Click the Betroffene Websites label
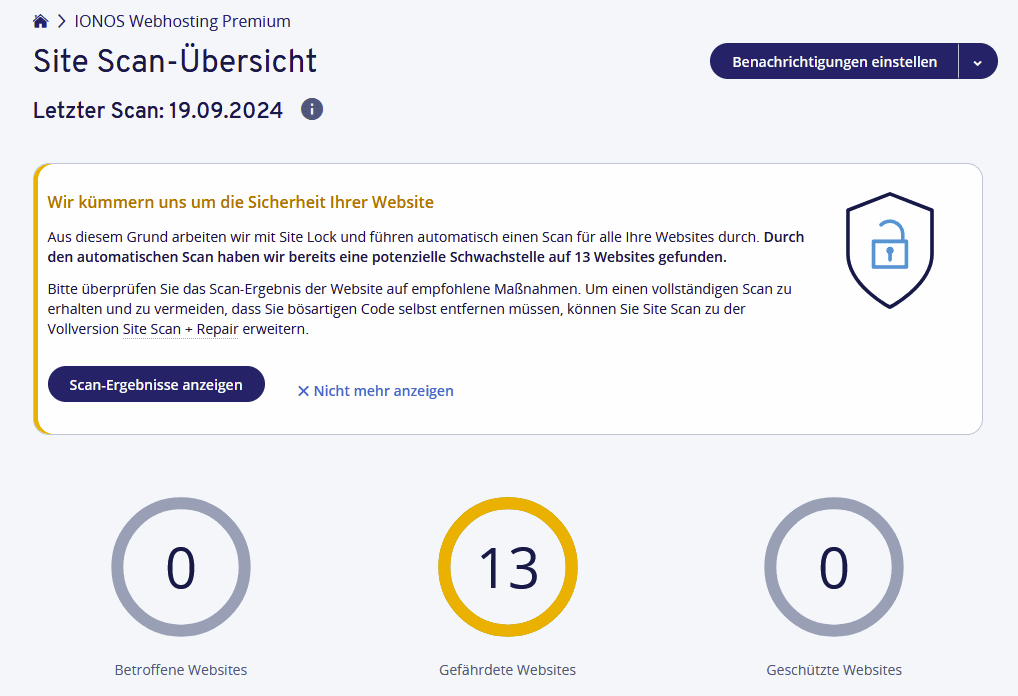This screenshot has height=696, width=1018. 181,670
